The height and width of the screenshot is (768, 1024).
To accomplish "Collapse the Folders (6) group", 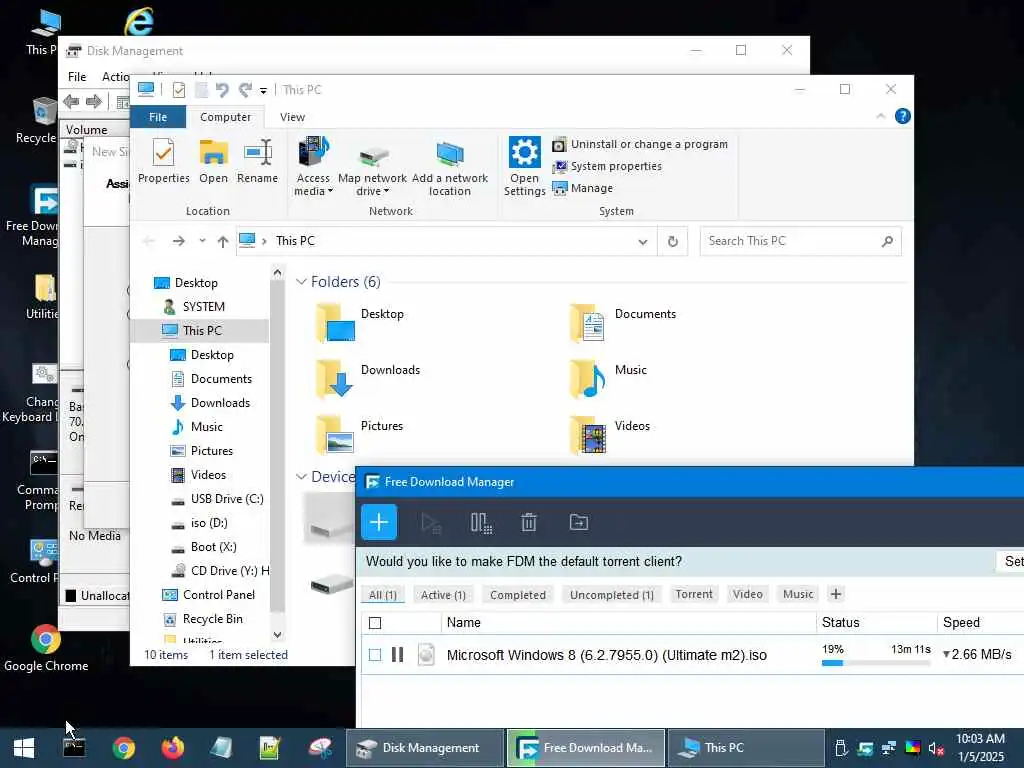I will coord(301,281).
